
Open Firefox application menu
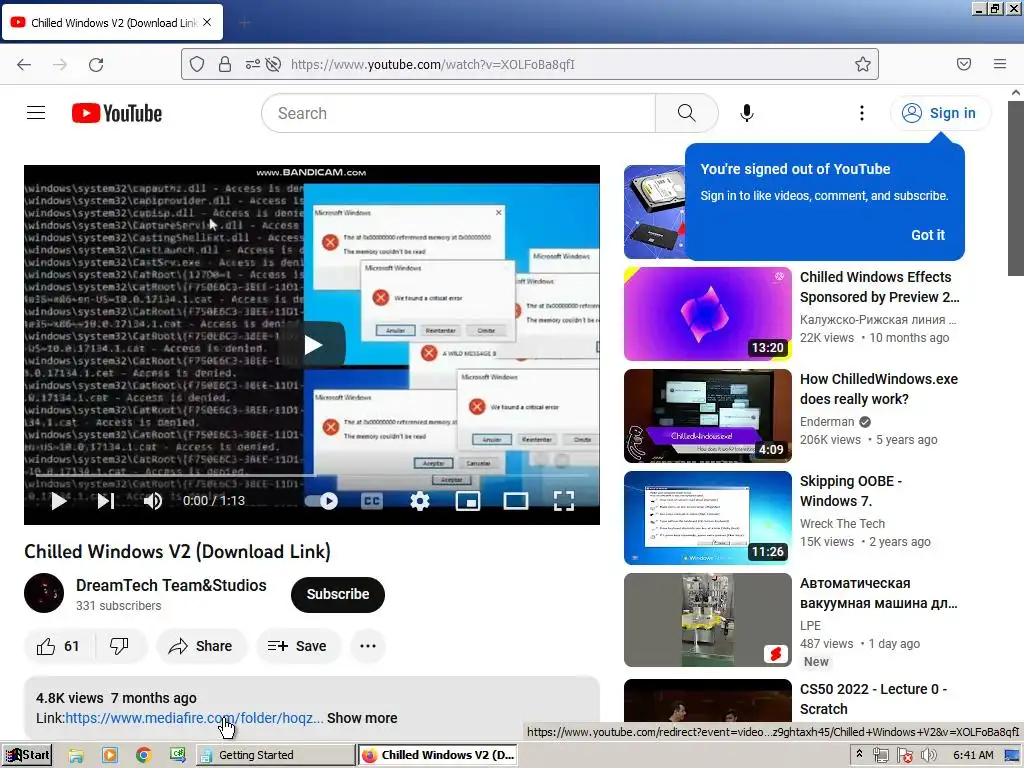[1000, 64]
